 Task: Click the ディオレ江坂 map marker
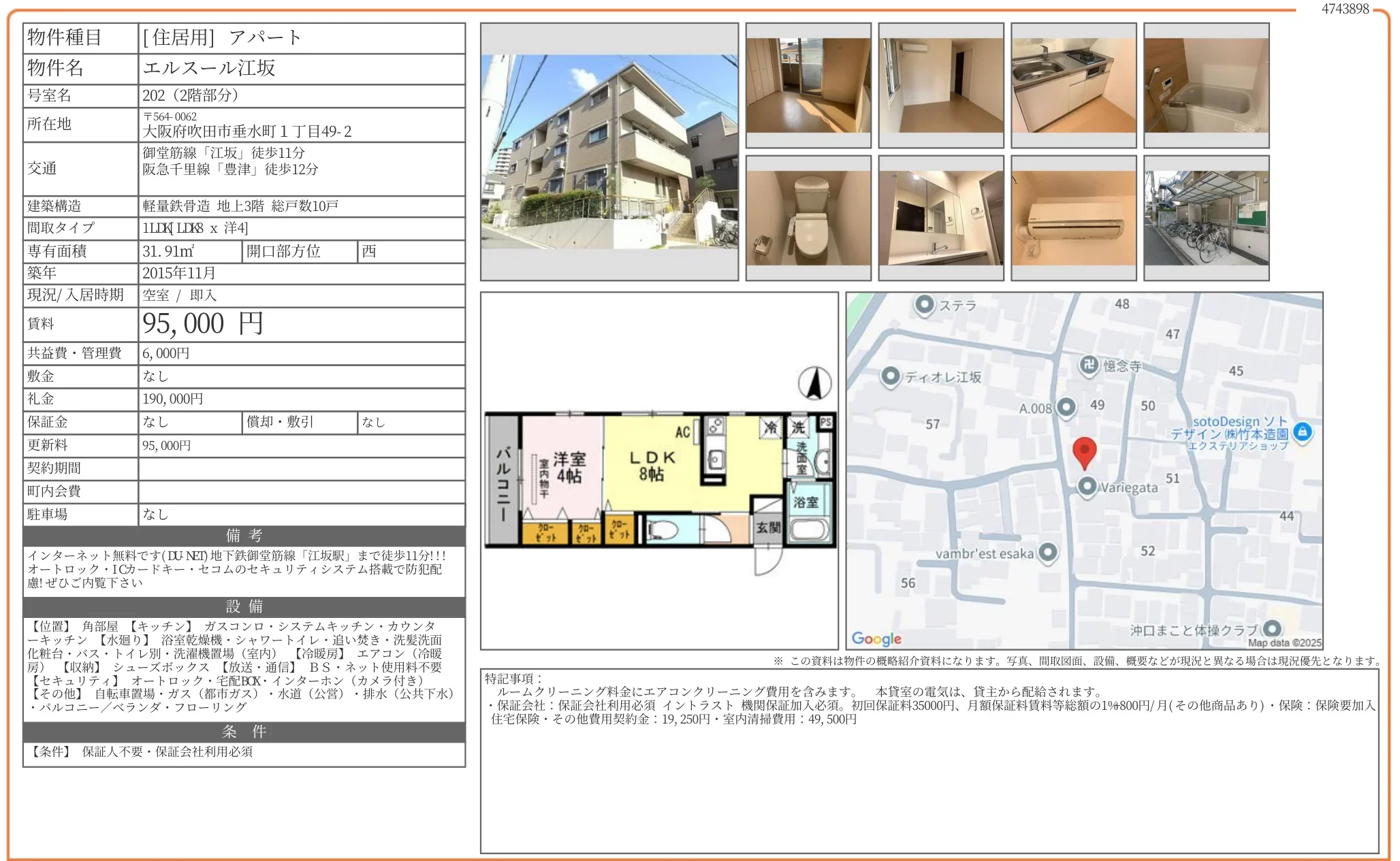[890, 376]
